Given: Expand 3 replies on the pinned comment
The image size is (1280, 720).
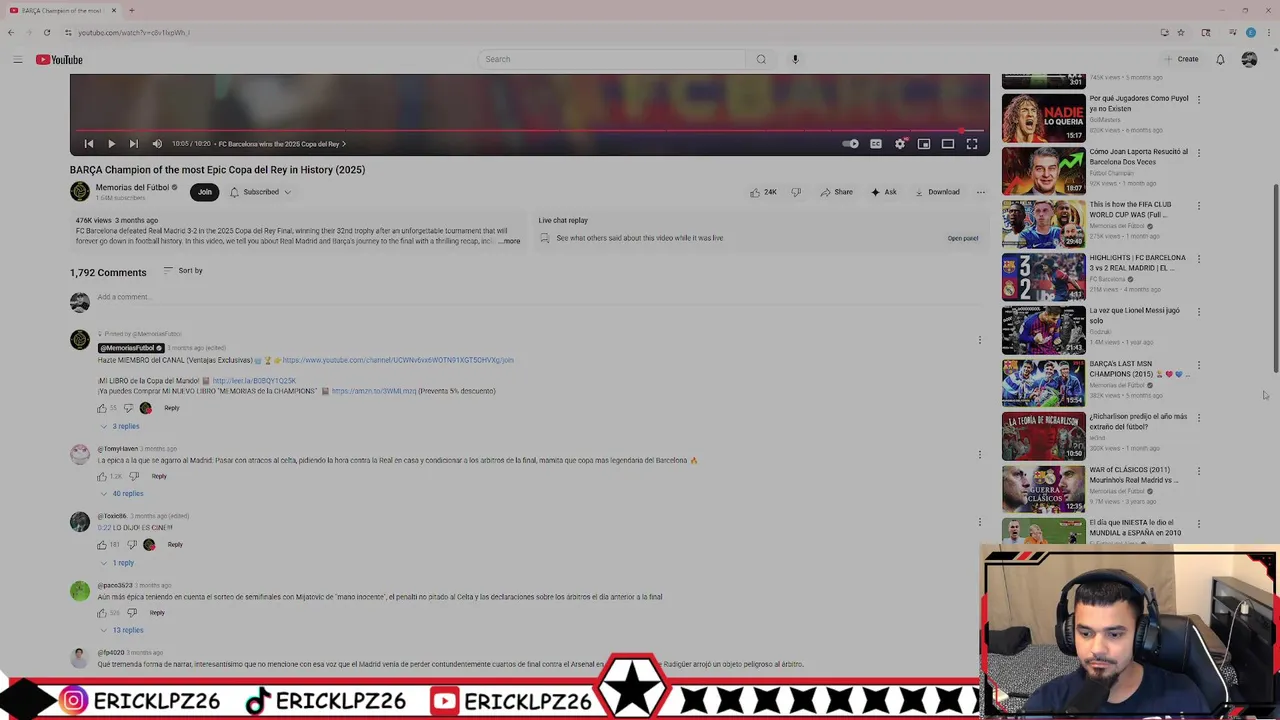Looking at the screenshot, I should [x=120, y=426].
